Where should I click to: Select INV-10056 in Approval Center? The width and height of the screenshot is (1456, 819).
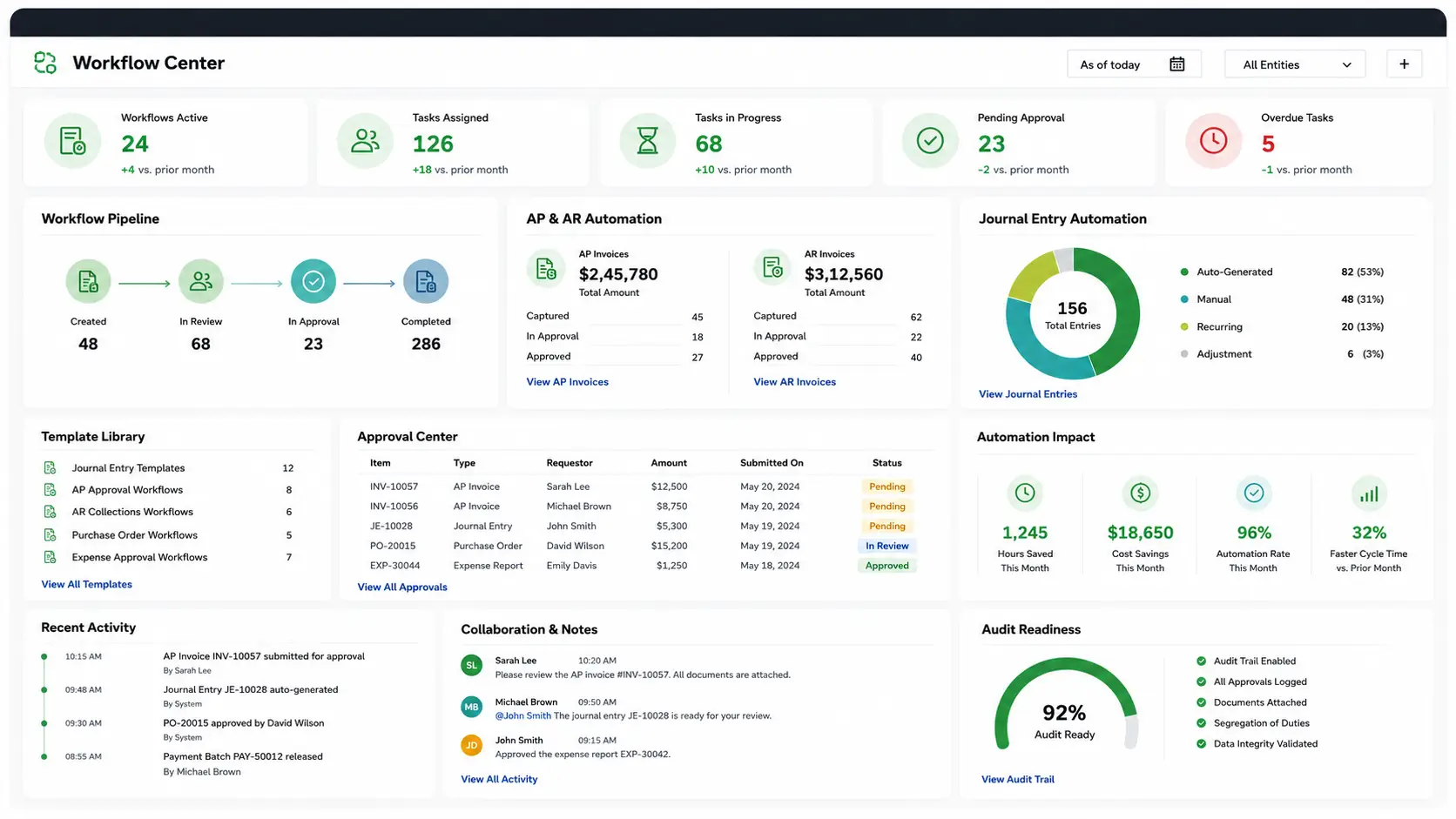pos(394,507)
